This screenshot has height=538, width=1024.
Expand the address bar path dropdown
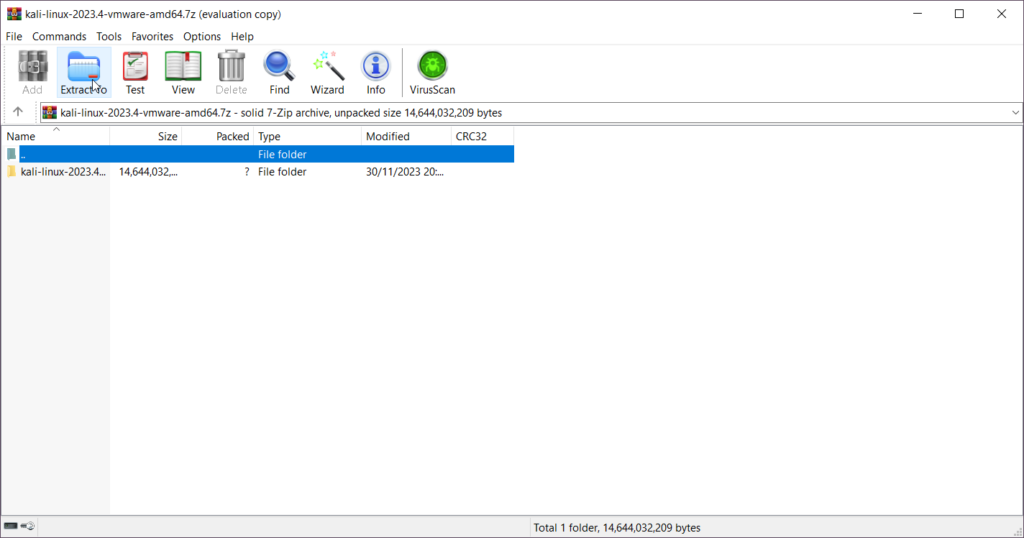pyautogui.click(x=1015, y=112)
